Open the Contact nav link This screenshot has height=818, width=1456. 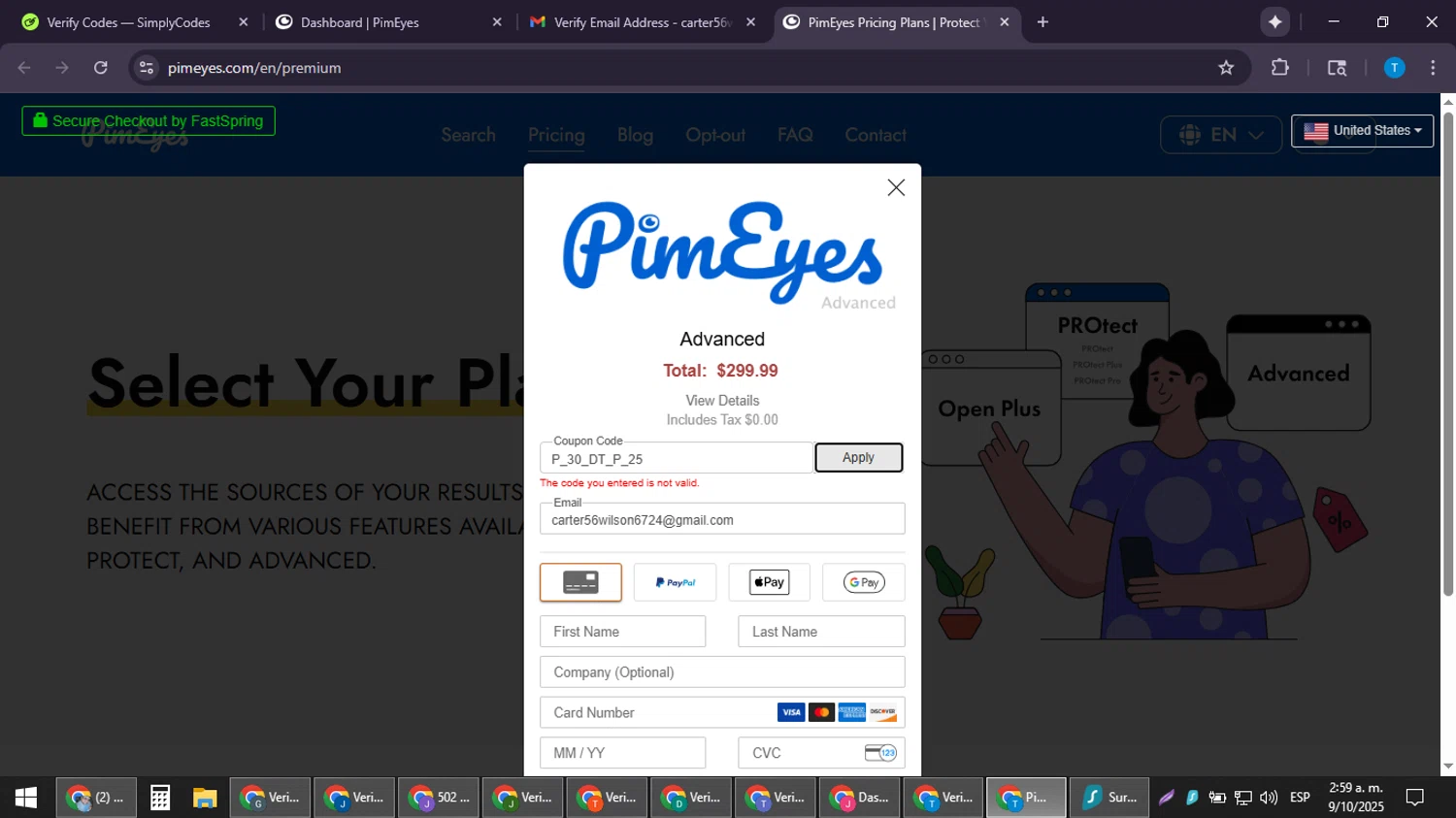(x=876, y=135)
